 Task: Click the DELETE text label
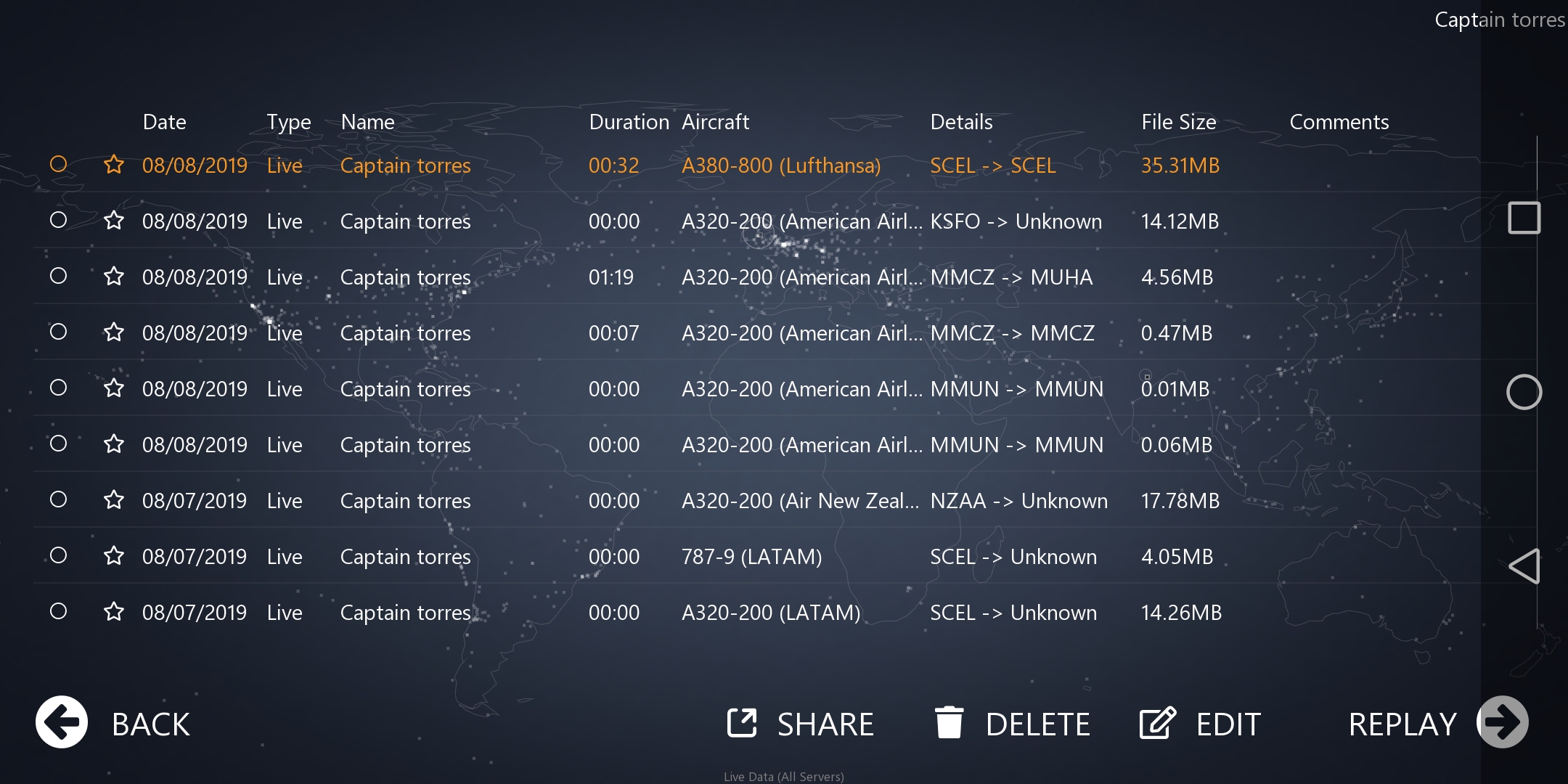[x=1037, y=724]
